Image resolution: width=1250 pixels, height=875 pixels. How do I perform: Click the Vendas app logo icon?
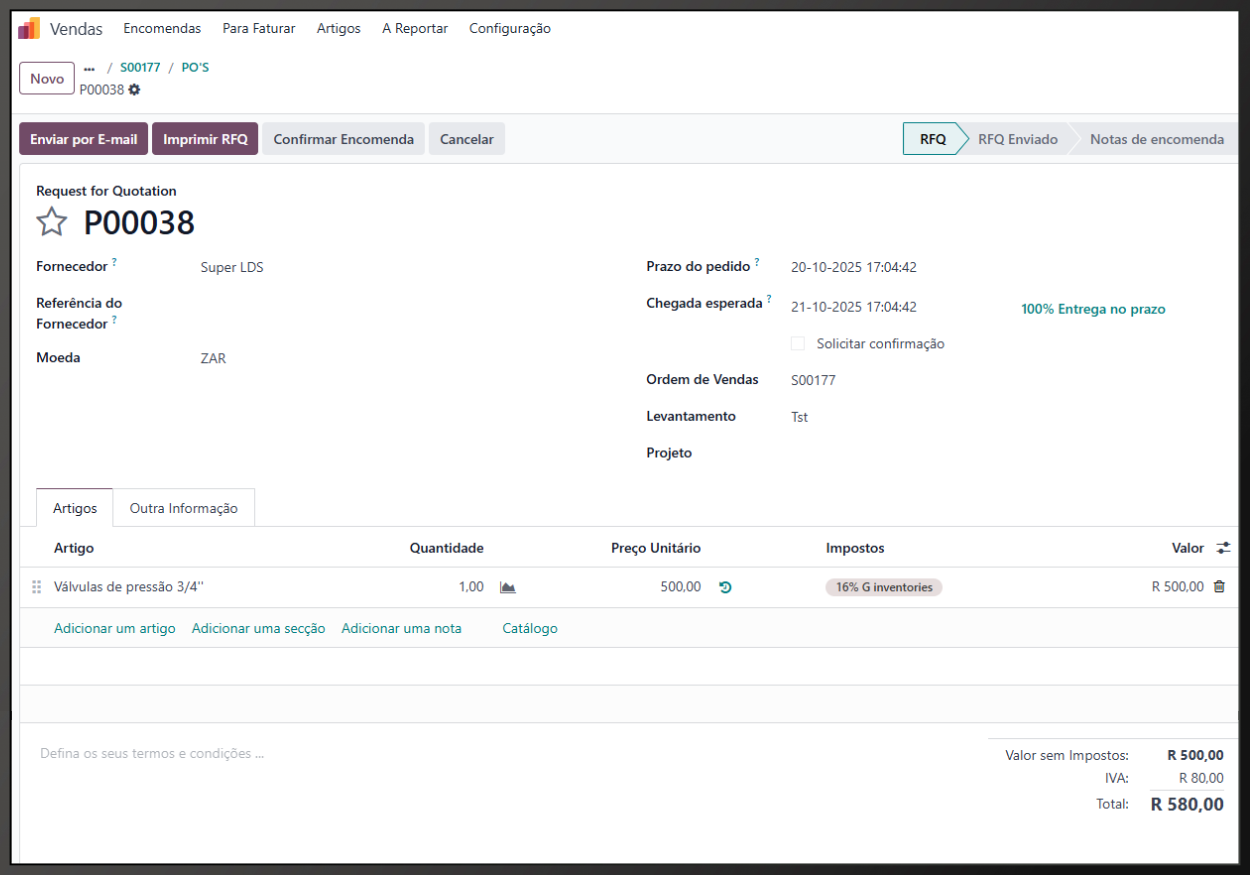pos(29,29)
